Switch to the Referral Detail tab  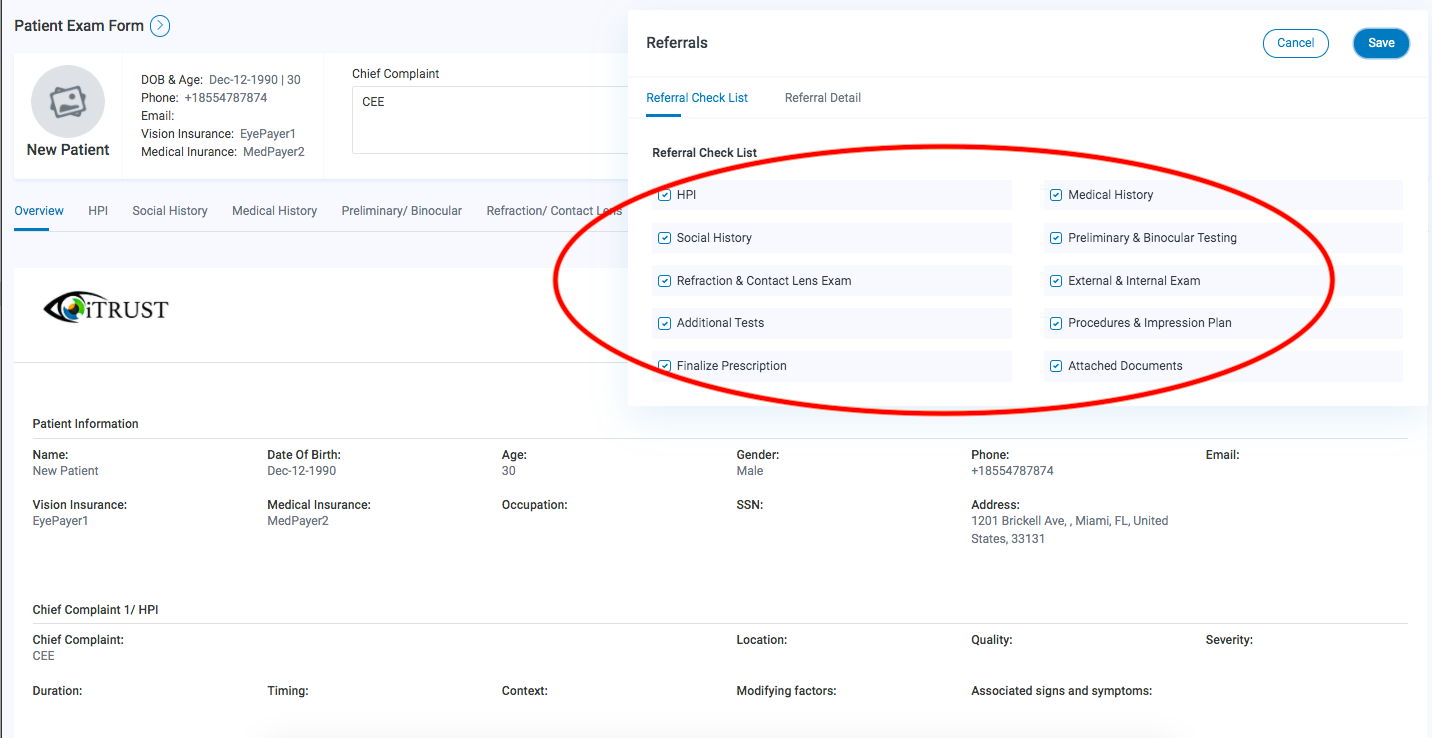coord(822,97)
